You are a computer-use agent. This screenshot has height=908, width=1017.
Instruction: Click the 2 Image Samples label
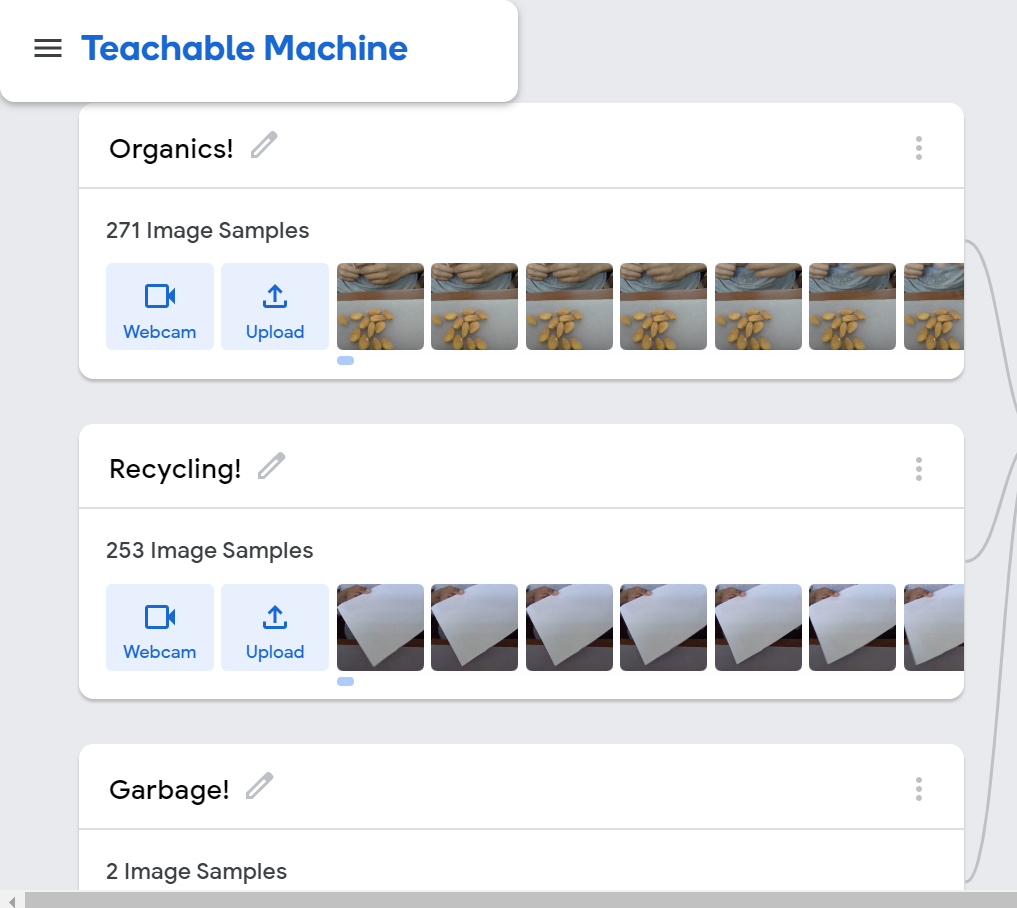pos(196,871)
